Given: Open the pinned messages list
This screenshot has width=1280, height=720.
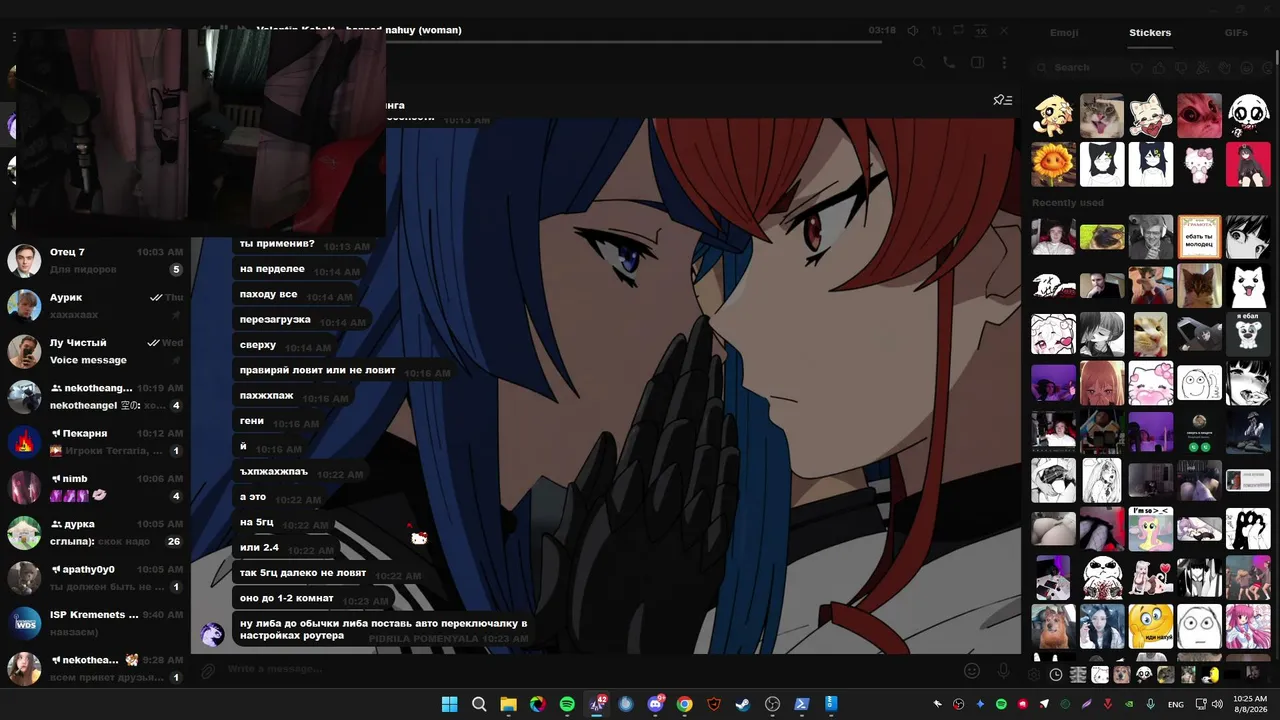Looking at the screenshot, I should (1002, 100).
